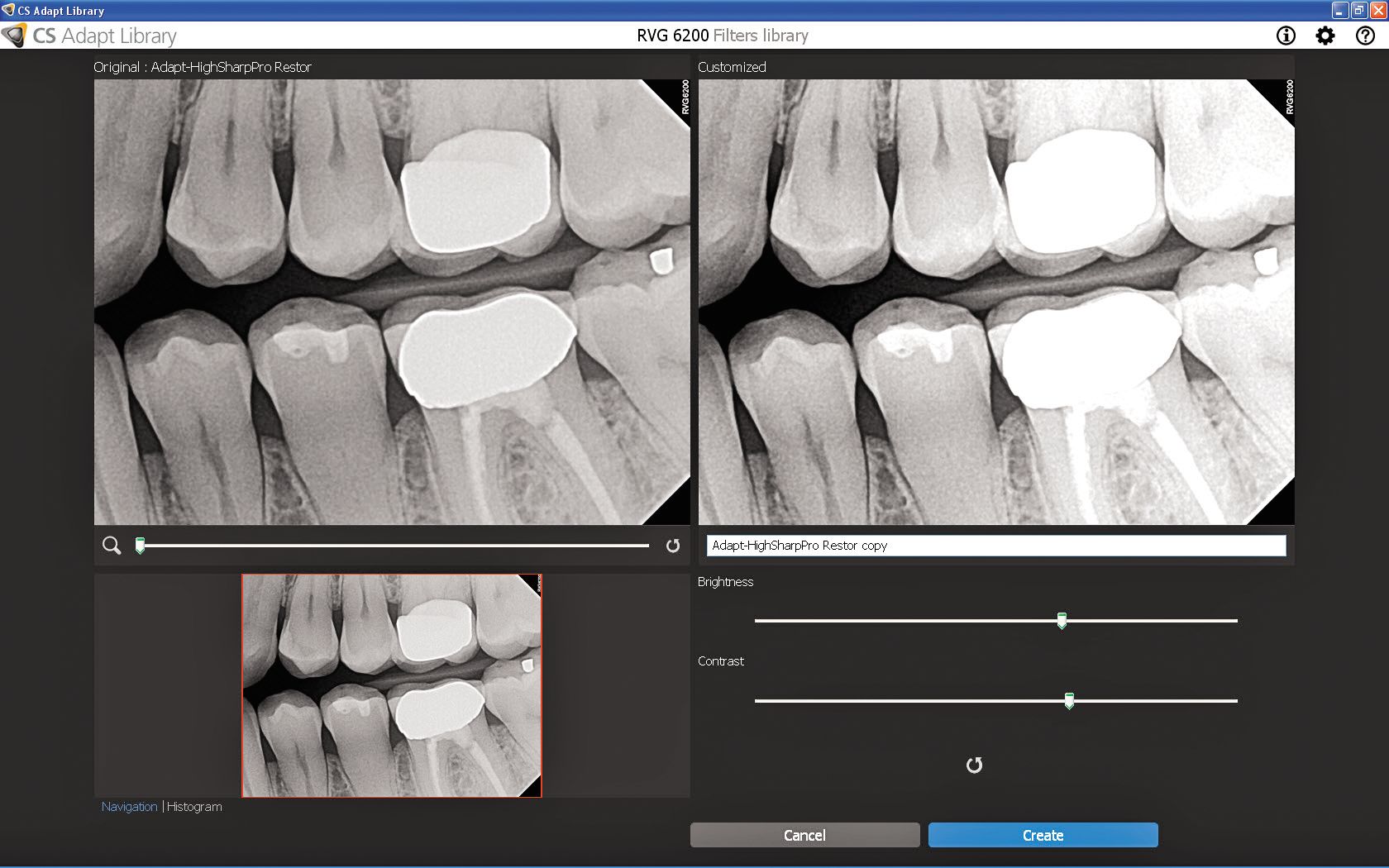Image resolution: width=1389 pixels, height=868 pixels.
Task: Open the information icon in header
Action: point(1286,36)
